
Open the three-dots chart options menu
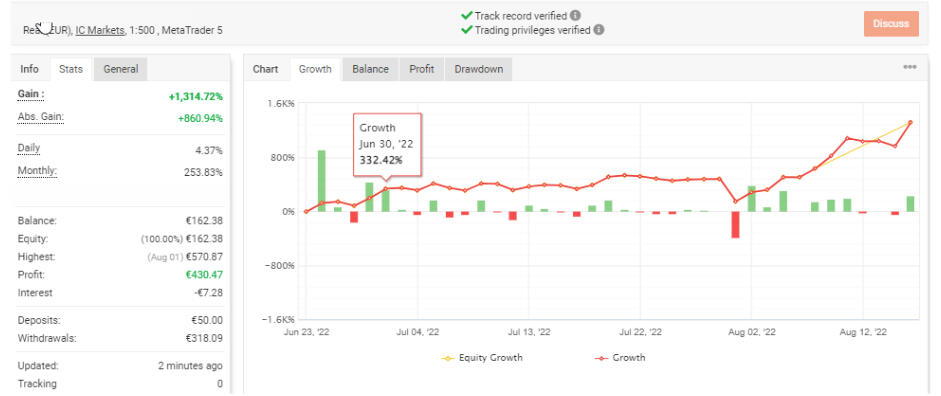[910, 67]
